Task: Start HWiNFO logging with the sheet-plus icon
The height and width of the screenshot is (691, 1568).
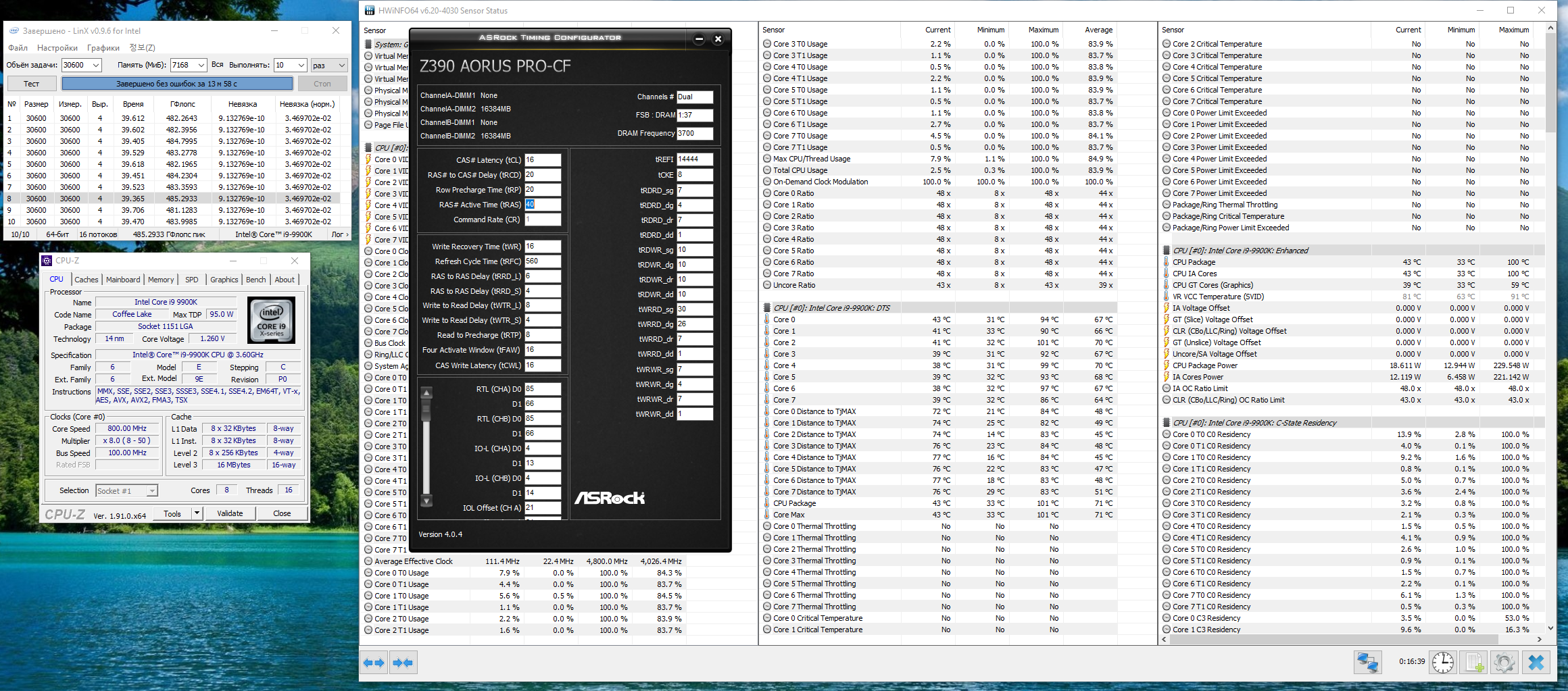Action: tap(1474, 662)
